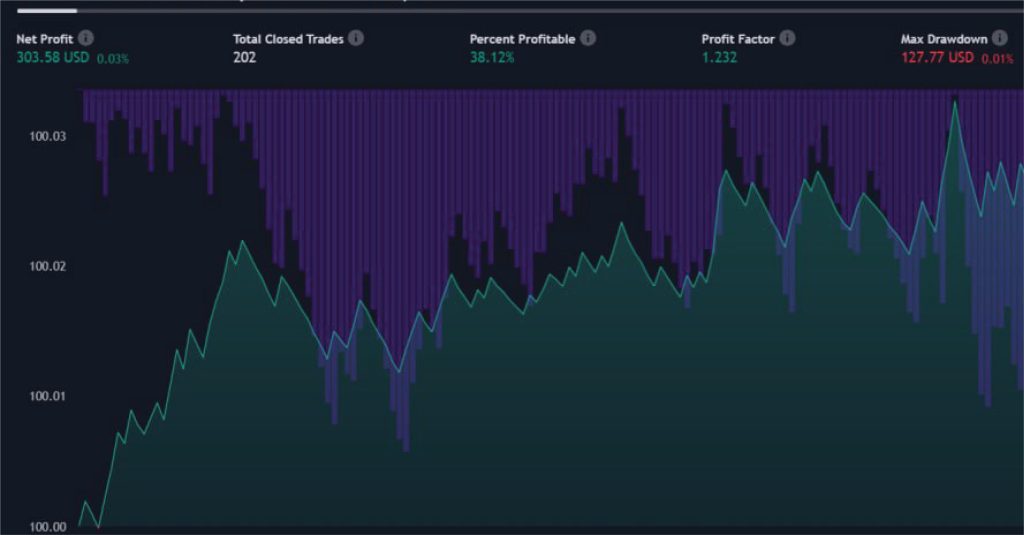Click the 100.03 y-axis label
Image resolution: width=1024 pixels, height=535 pixels.
[x=47, y=136]
